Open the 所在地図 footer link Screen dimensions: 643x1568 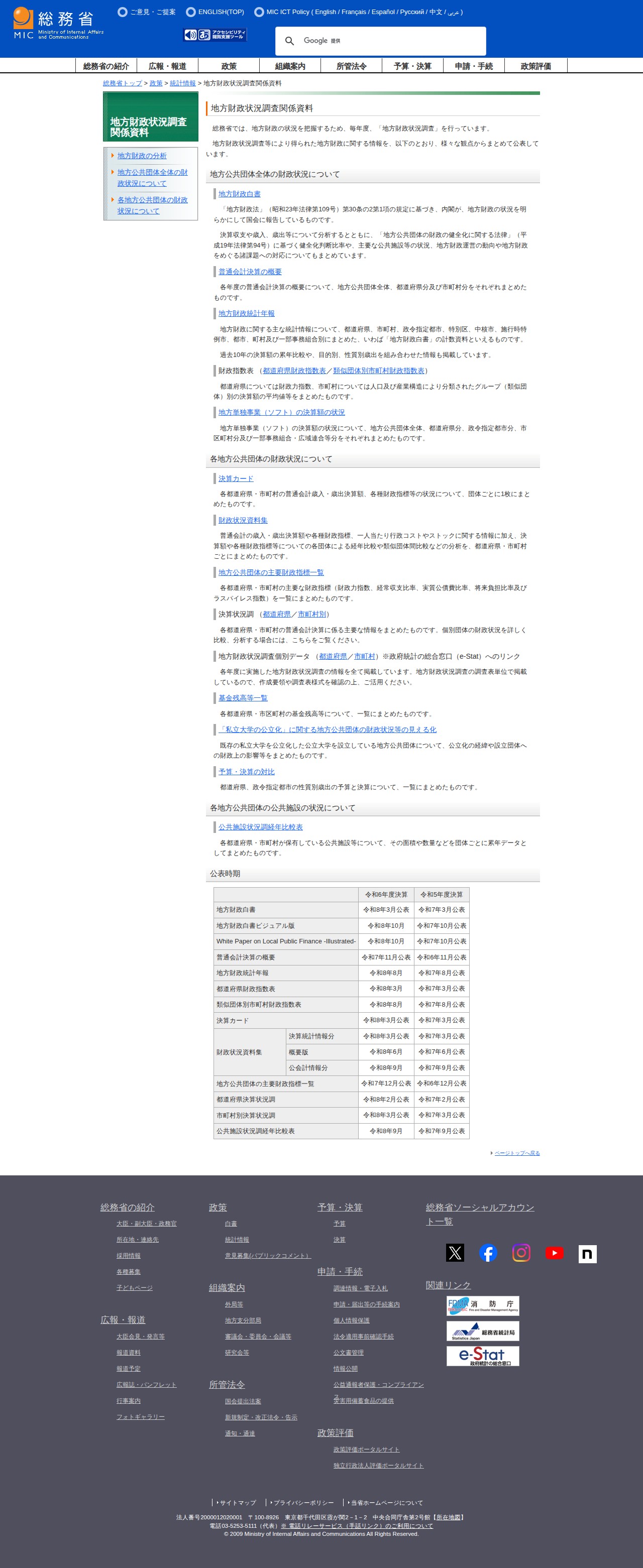[449, 1517]
